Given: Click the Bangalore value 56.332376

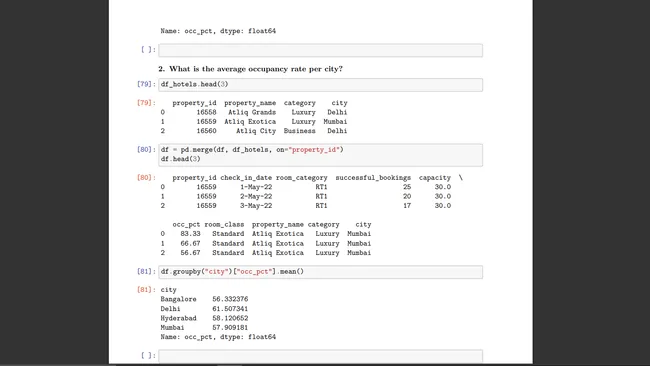Looking at the screenshot, I should [230, 299].
